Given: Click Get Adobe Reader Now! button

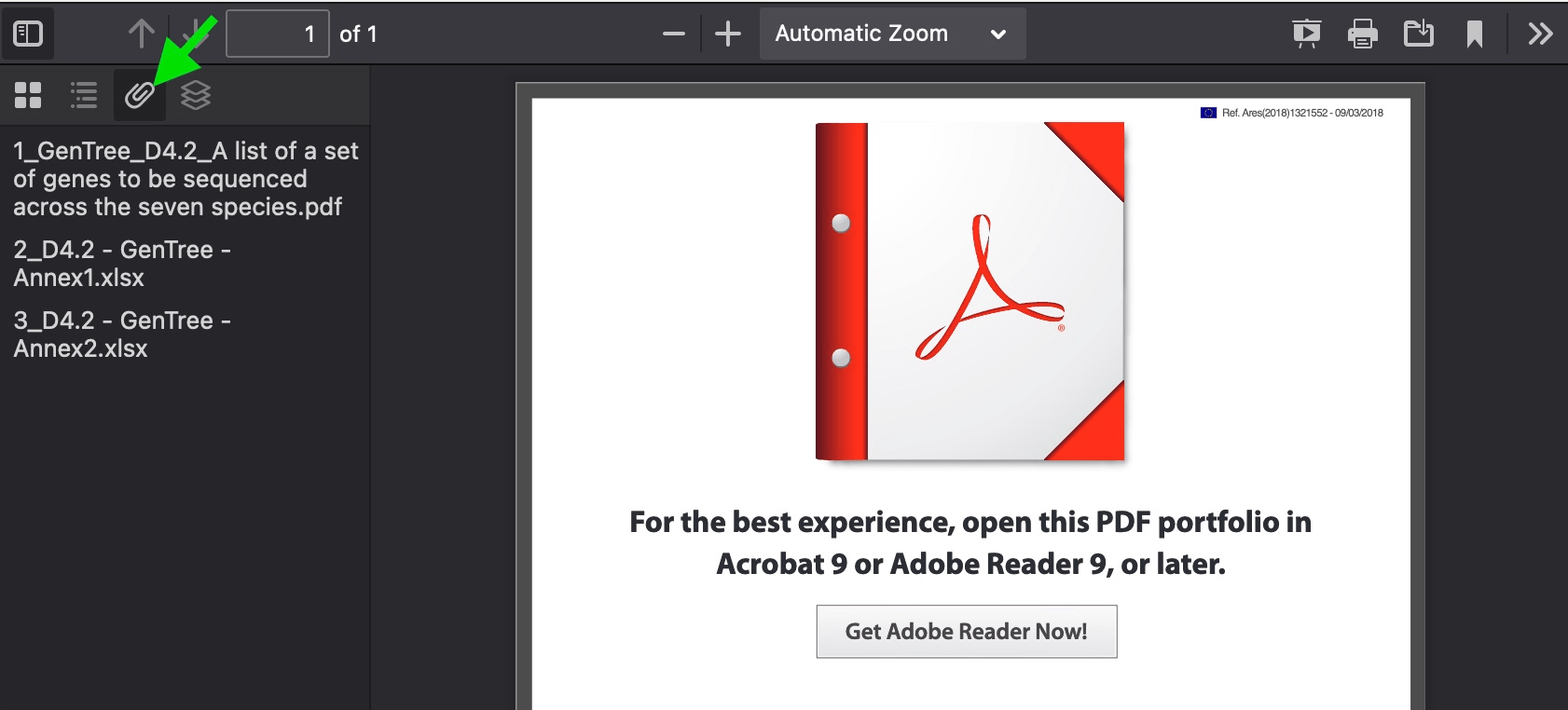Looking at the screenshot, I should pos(967,632).
